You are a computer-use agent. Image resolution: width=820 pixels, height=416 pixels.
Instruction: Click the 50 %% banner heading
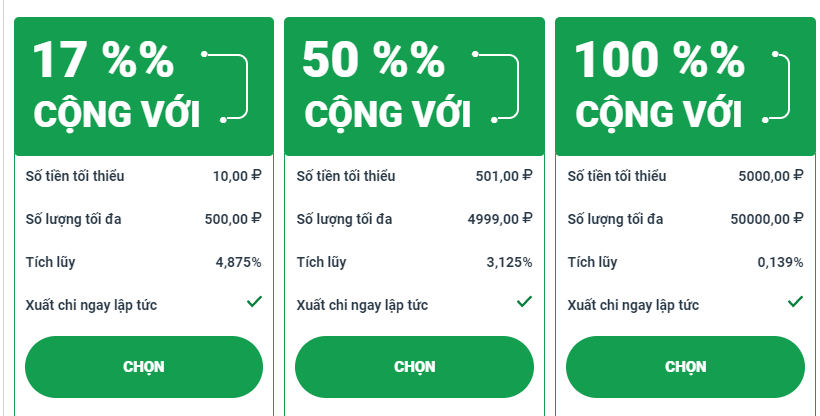point(373,61)
